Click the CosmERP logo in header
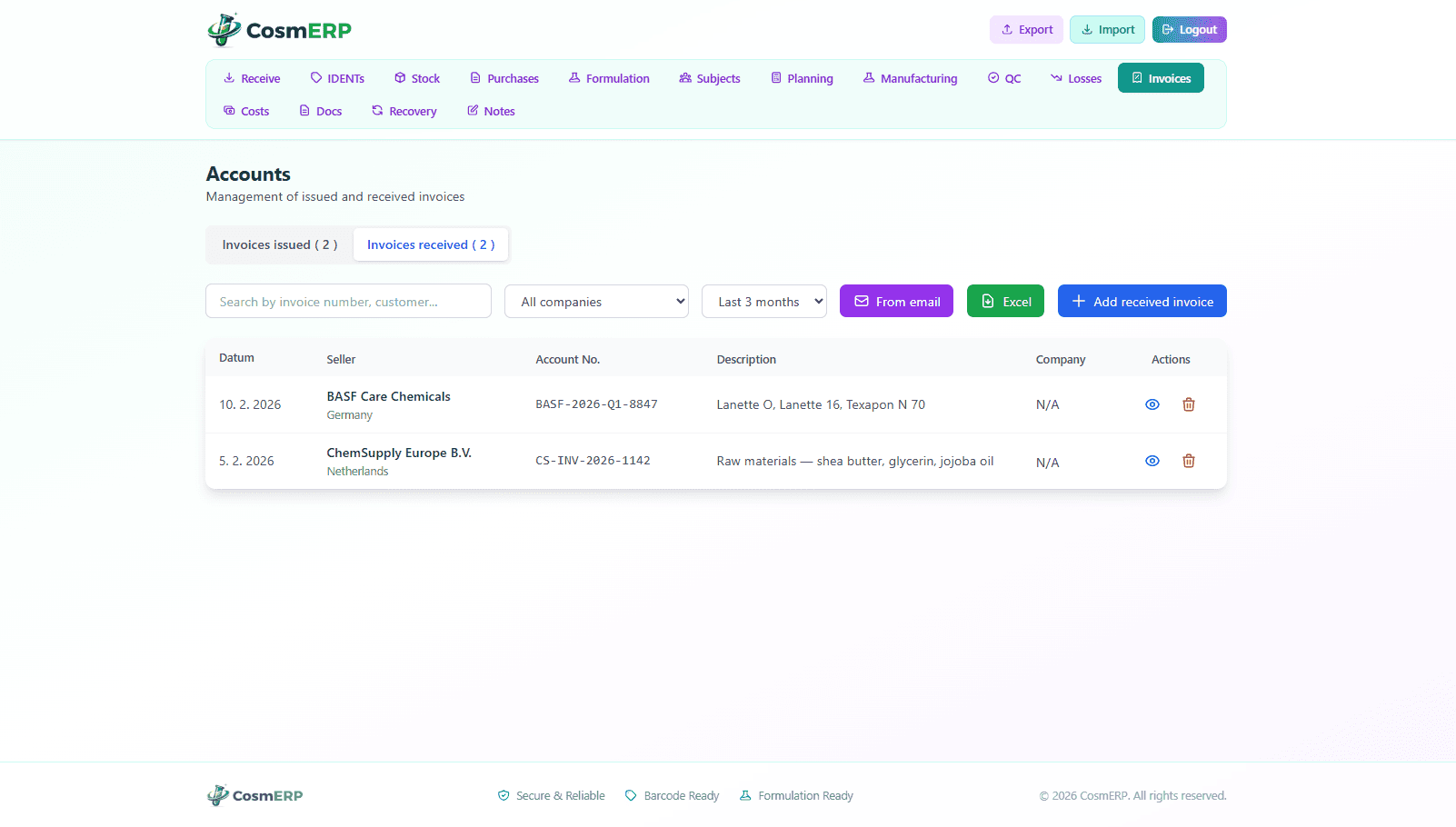The width and height of the screenshot is (1456, 827). [279, 30]
